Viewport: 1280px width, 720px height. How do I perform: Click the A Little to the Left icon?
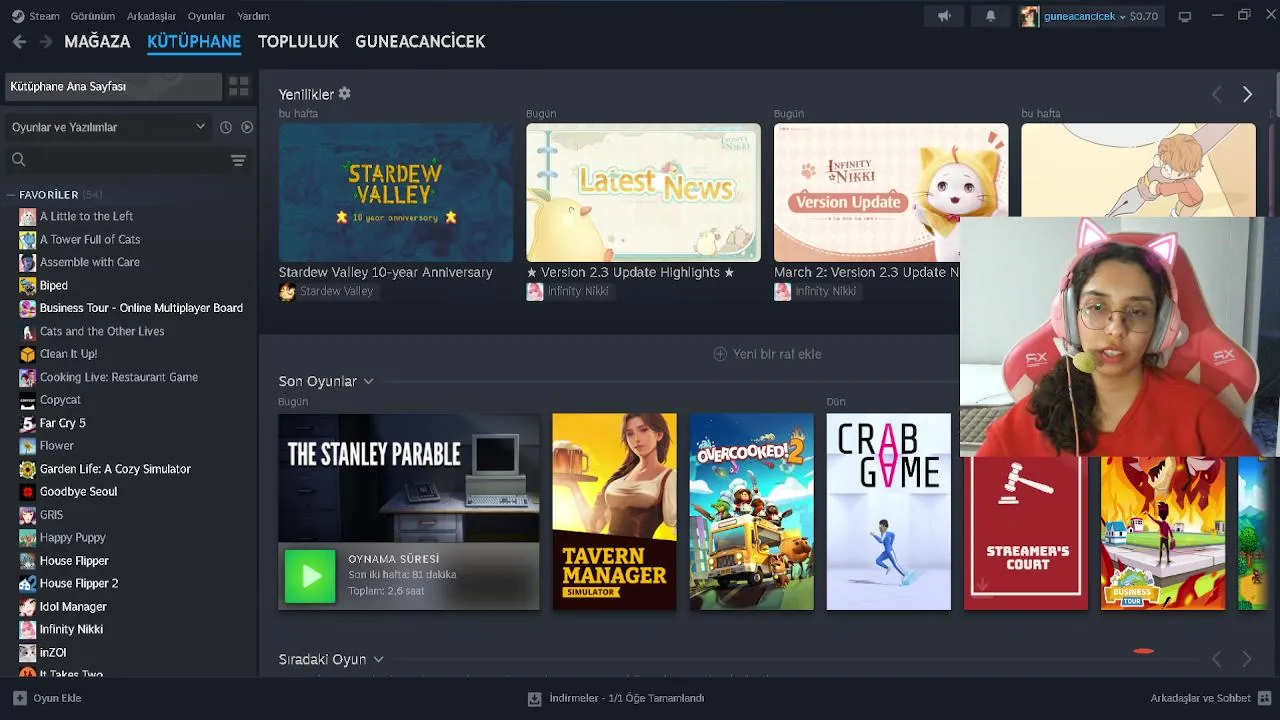tap(28, 216)
